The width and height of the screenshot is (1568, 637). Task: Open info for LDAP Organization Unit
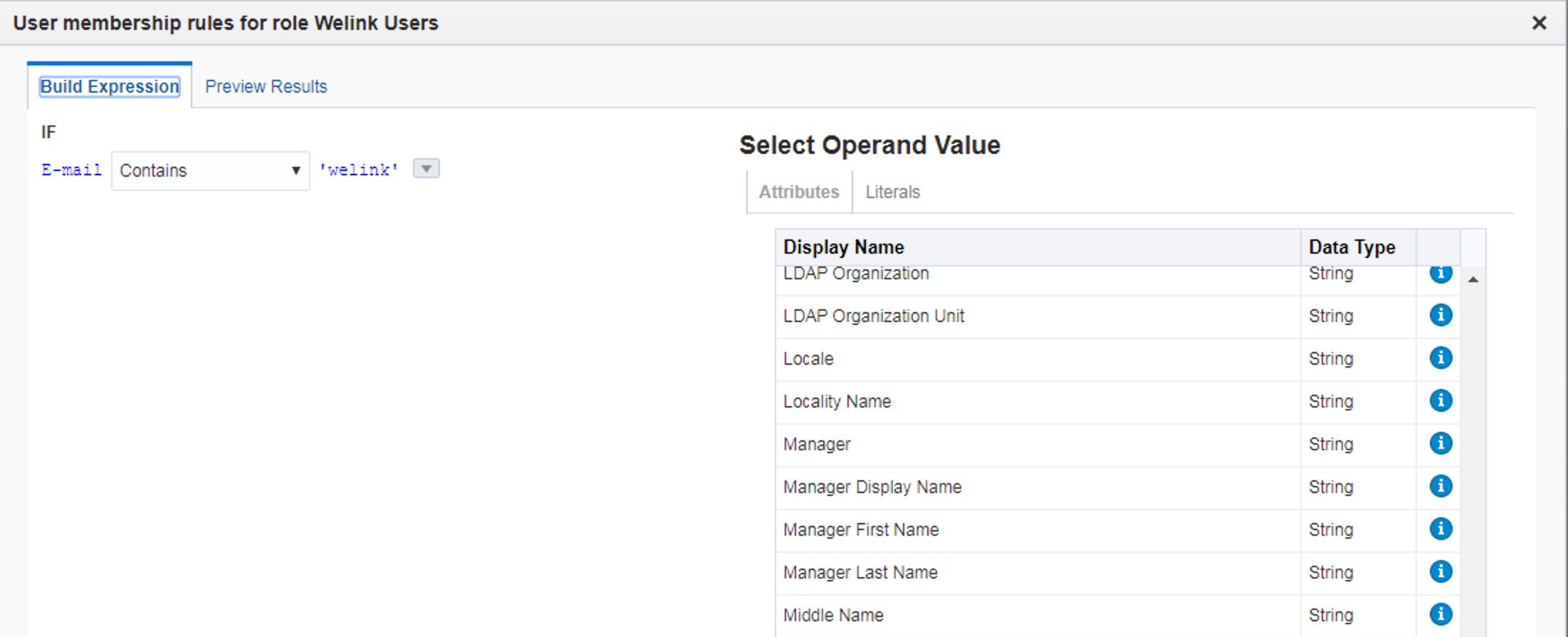coord(1441,315)
